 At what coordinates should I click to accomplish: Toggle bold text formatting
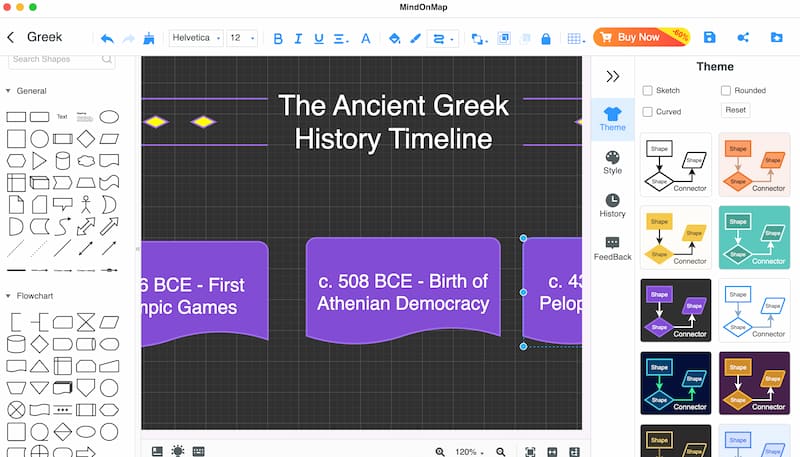coord(278,39)
